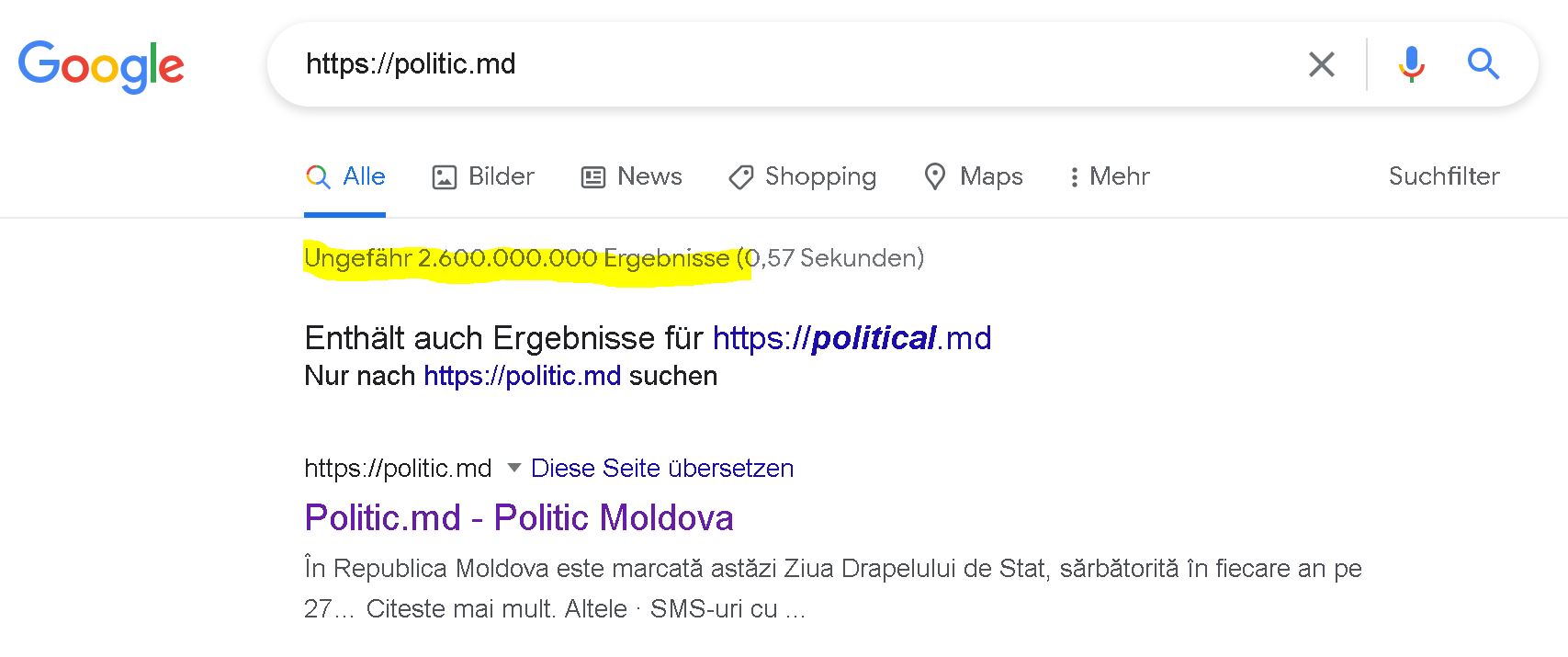Expand the Mehr three-dot menu
This screenshot has width=1568, height=657.
(x=1074, y=177)
